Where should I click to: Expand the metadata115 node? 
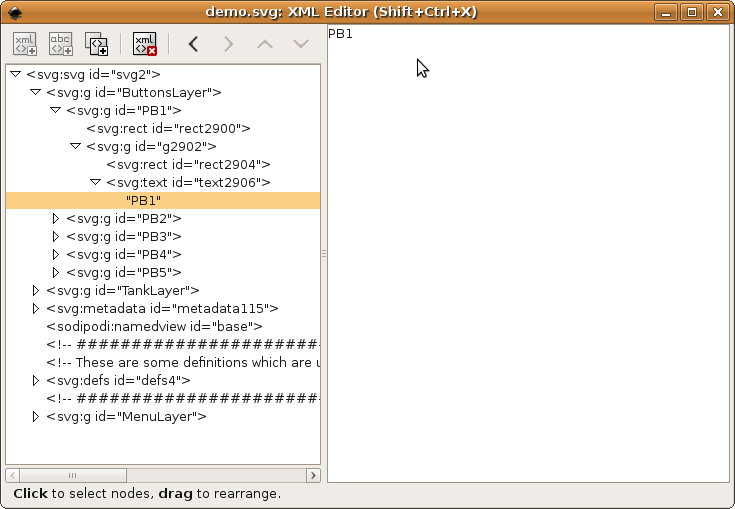pyautogui.click(x=35, y=308)
